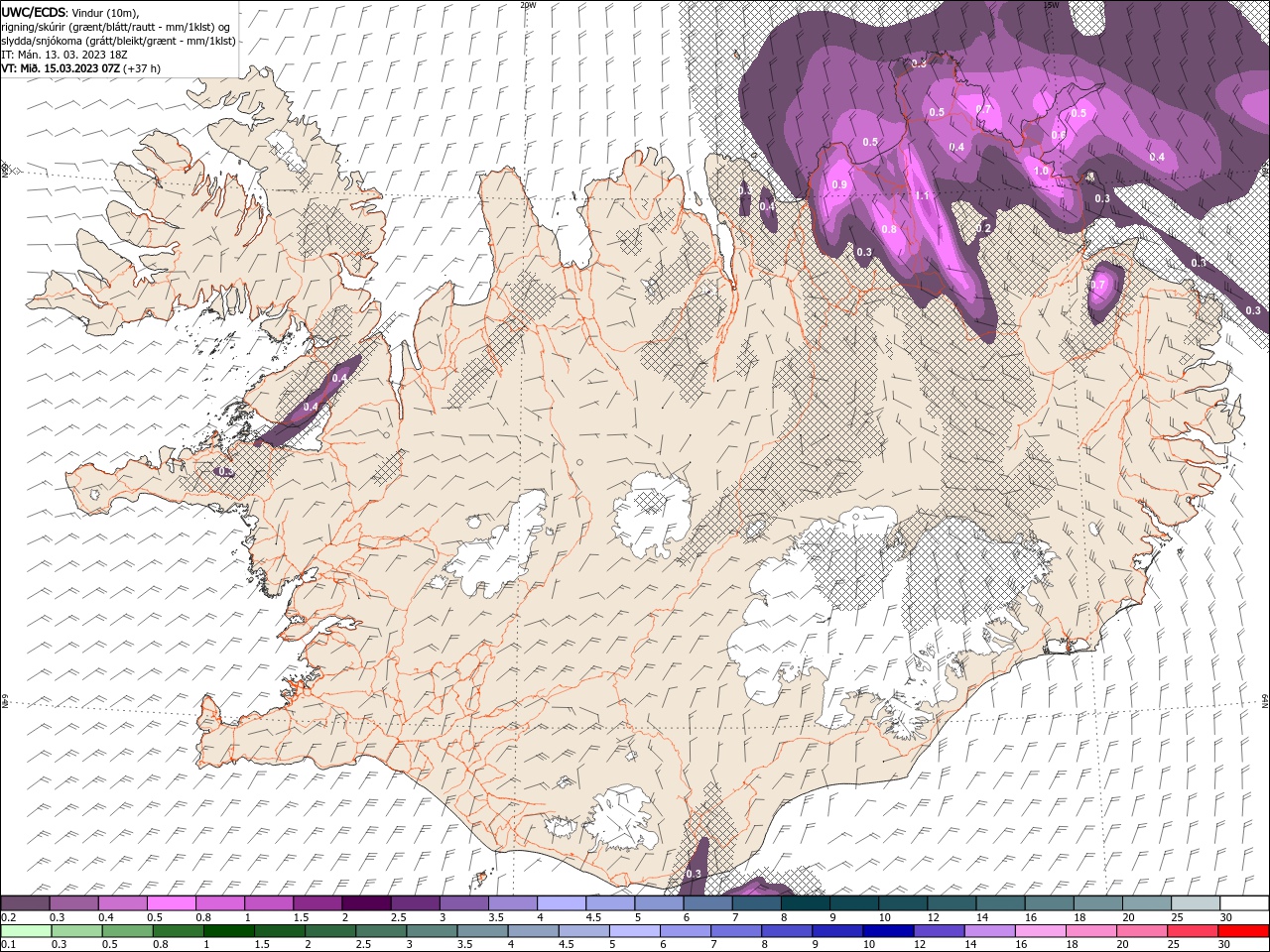Select the darkest purple swatch between 2 and 2.5

[365, 902]
